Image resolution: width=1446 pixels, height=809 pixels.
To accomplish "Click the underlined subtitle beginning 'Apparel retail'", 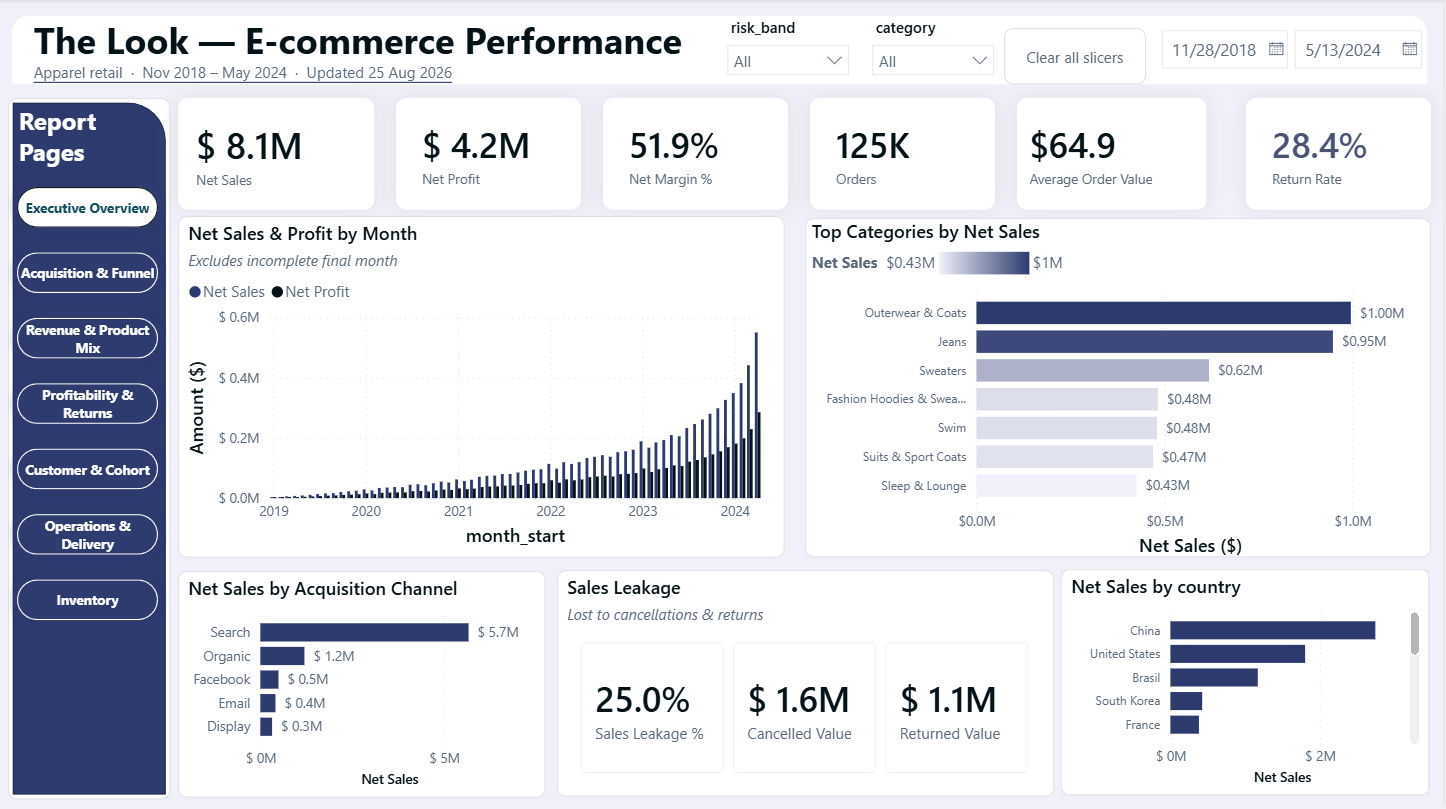I will click(x=243, y=73).
